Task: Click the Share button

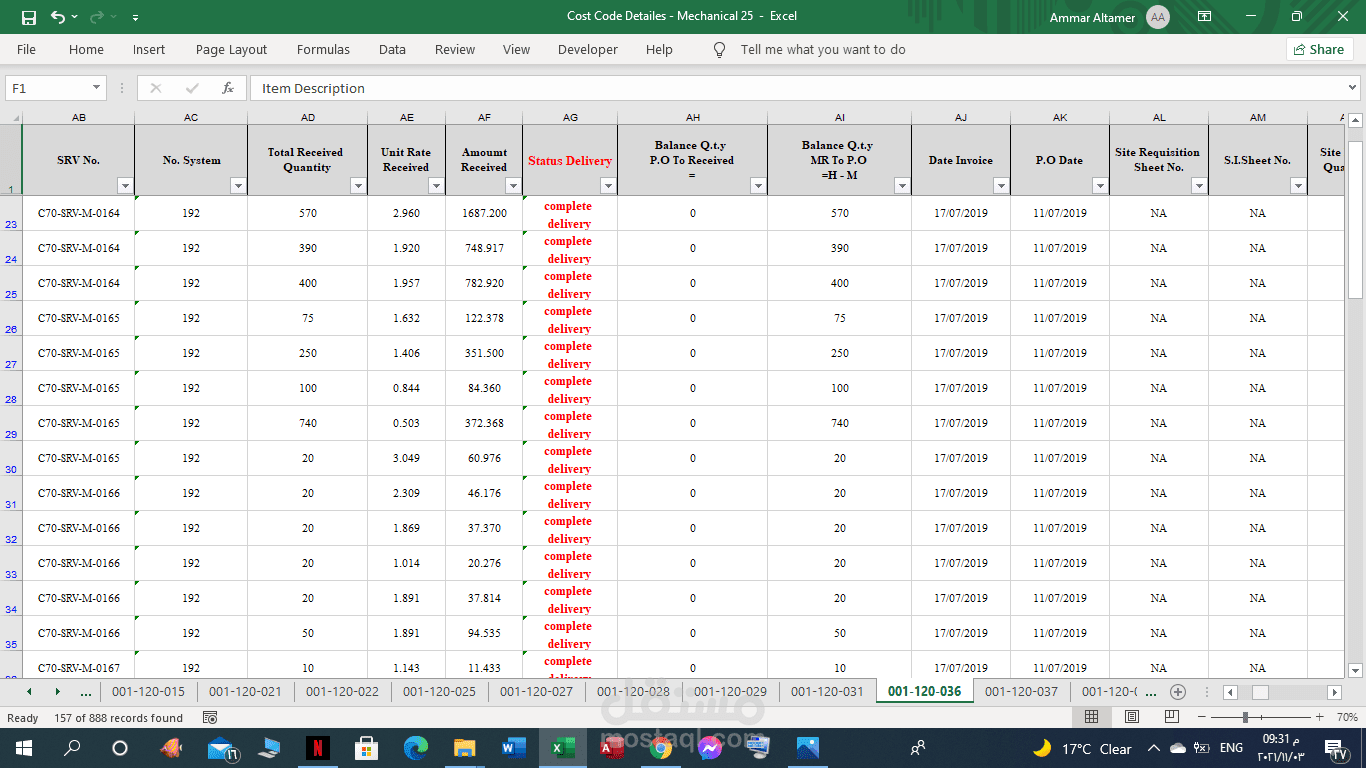Action: 1319,49
